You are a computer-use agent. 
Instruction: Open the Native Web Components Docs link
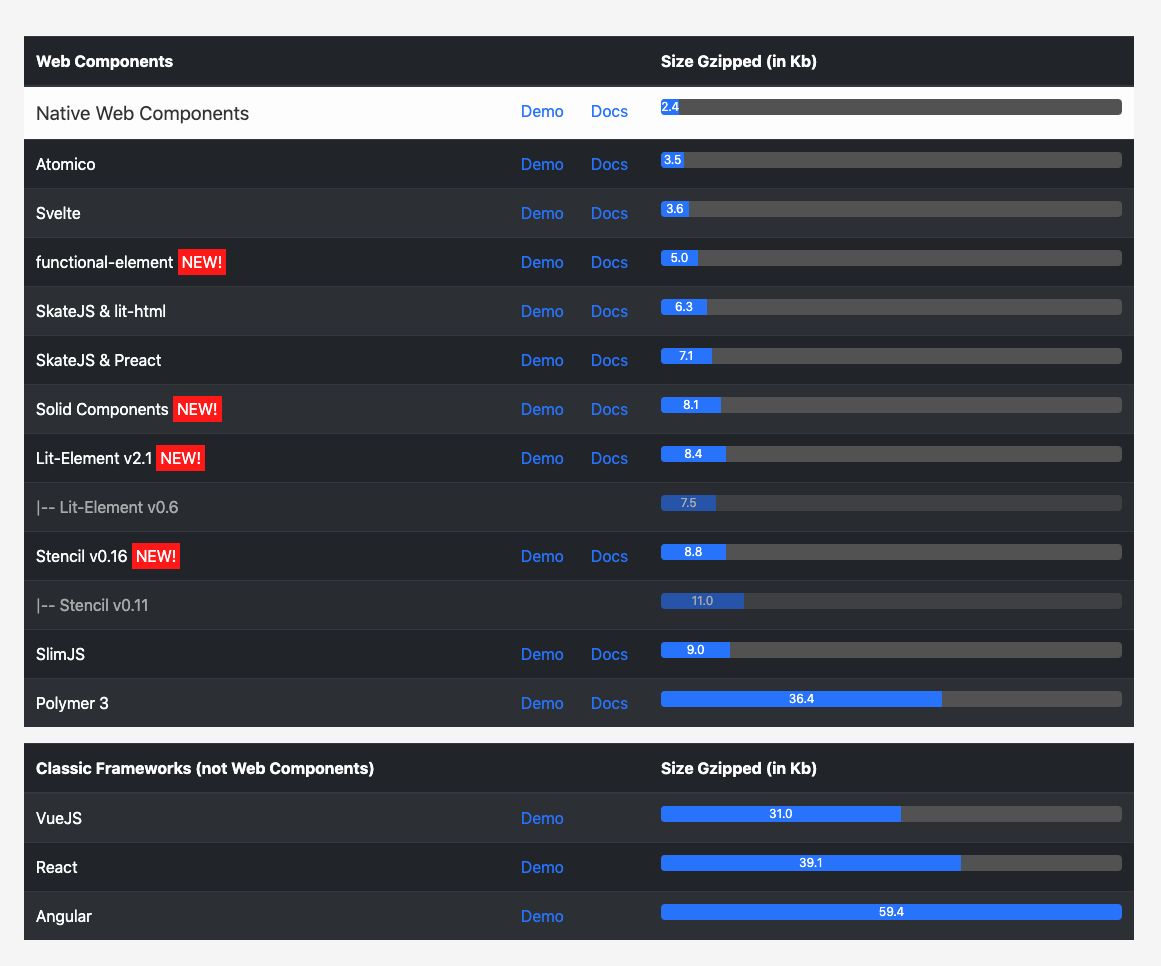pyautogui.click(x=609, y=112)
